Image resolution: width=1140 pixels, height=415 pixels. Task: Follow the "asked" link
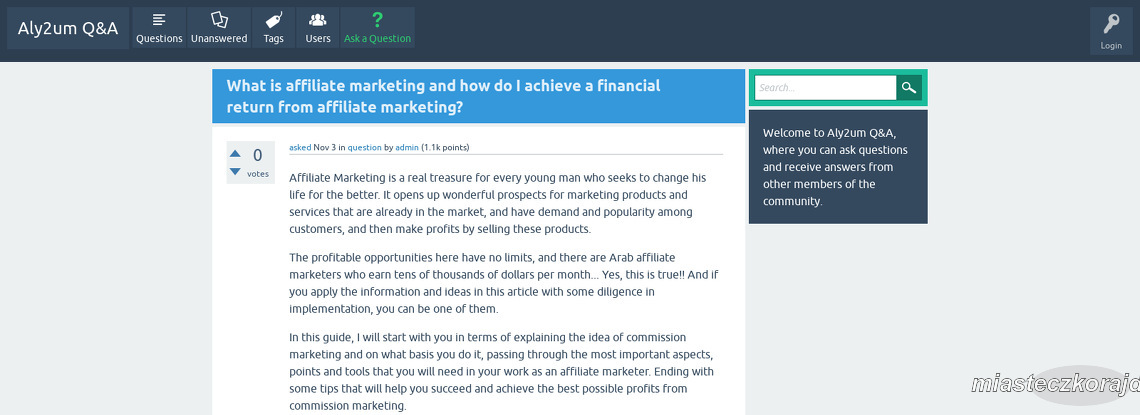[x=300, y=147]
